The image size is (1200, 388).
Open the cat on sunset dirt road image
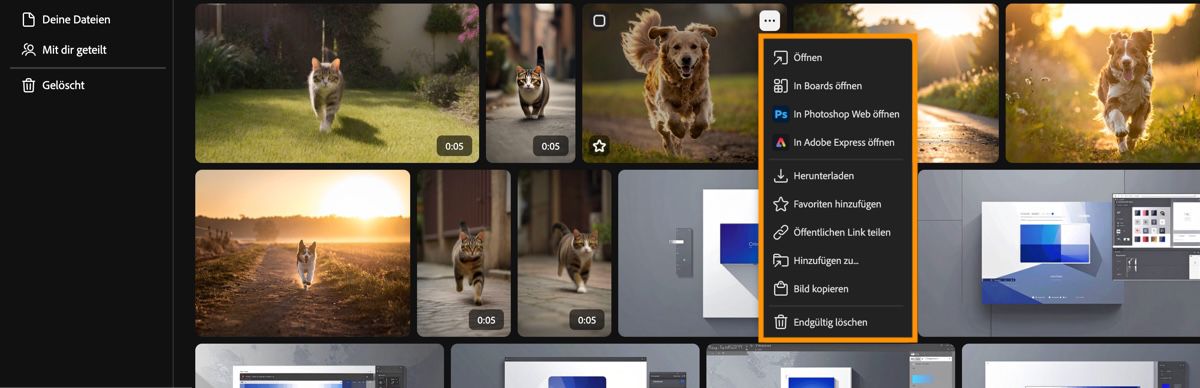(302, 253)
